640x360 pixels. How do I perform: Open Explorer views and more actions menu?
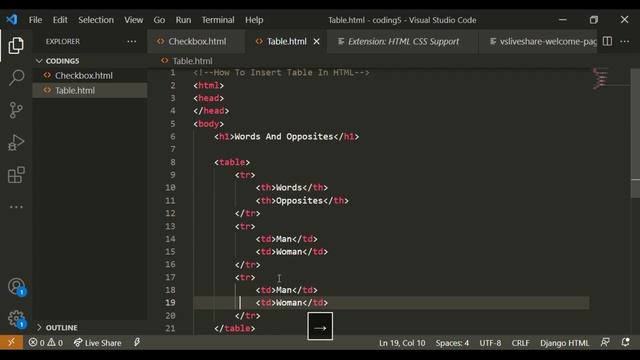[x=131, y=41]
